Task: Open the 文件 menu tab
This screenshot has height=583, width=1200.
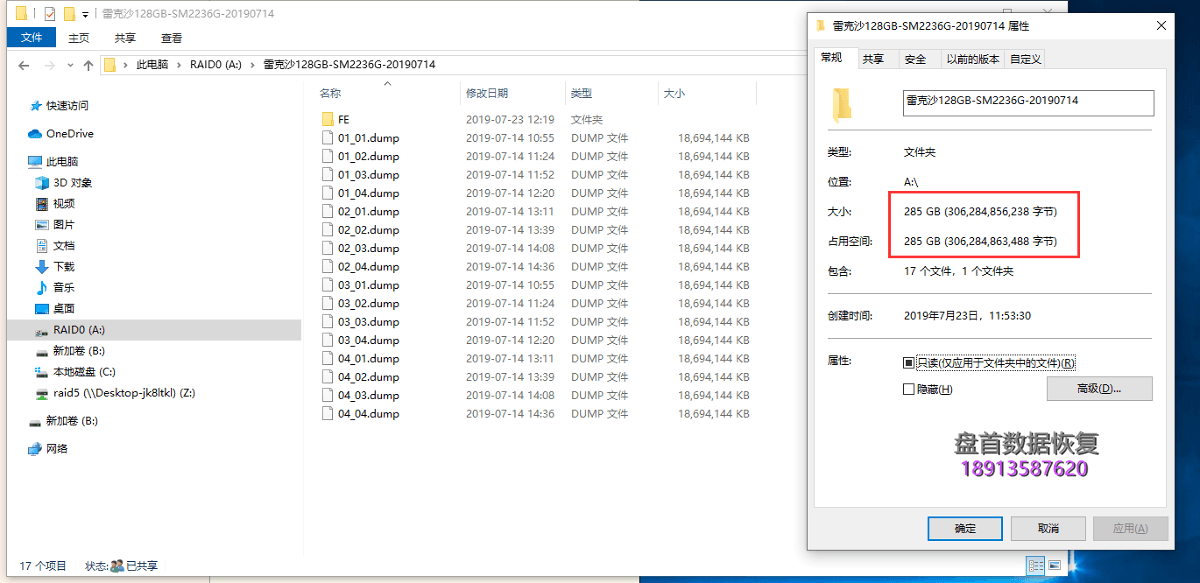Action: coord(32,38)
